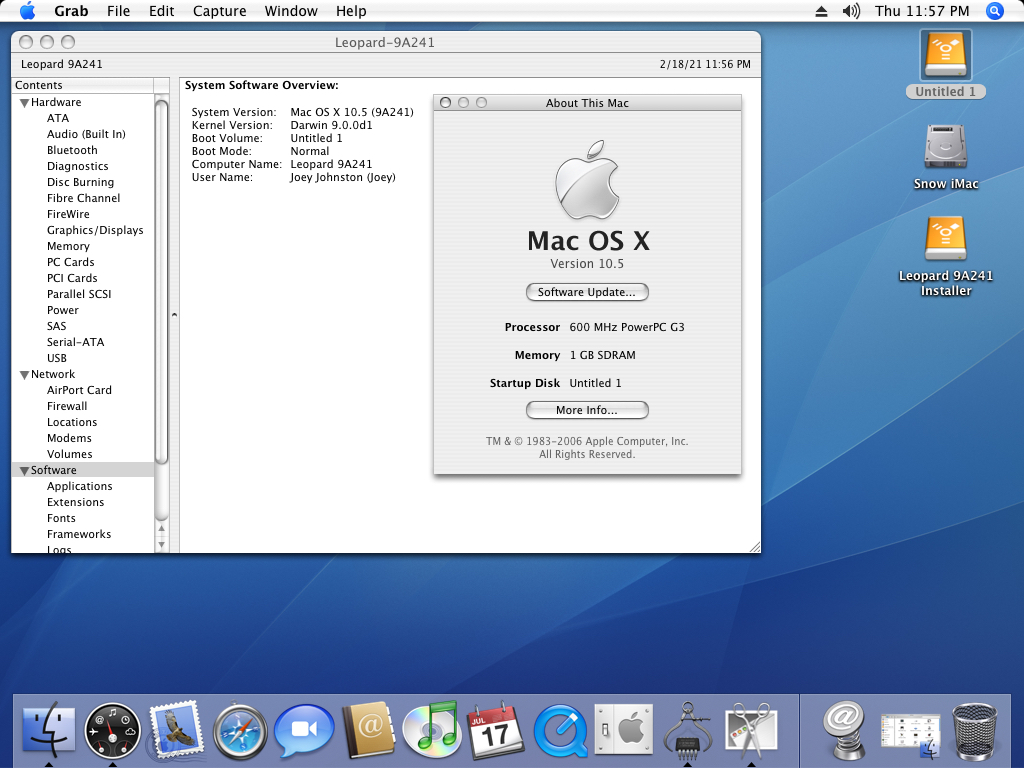Collapse the Network disclosure triangle
This screenshot has width=1024, height=768.
coord(24,374)
